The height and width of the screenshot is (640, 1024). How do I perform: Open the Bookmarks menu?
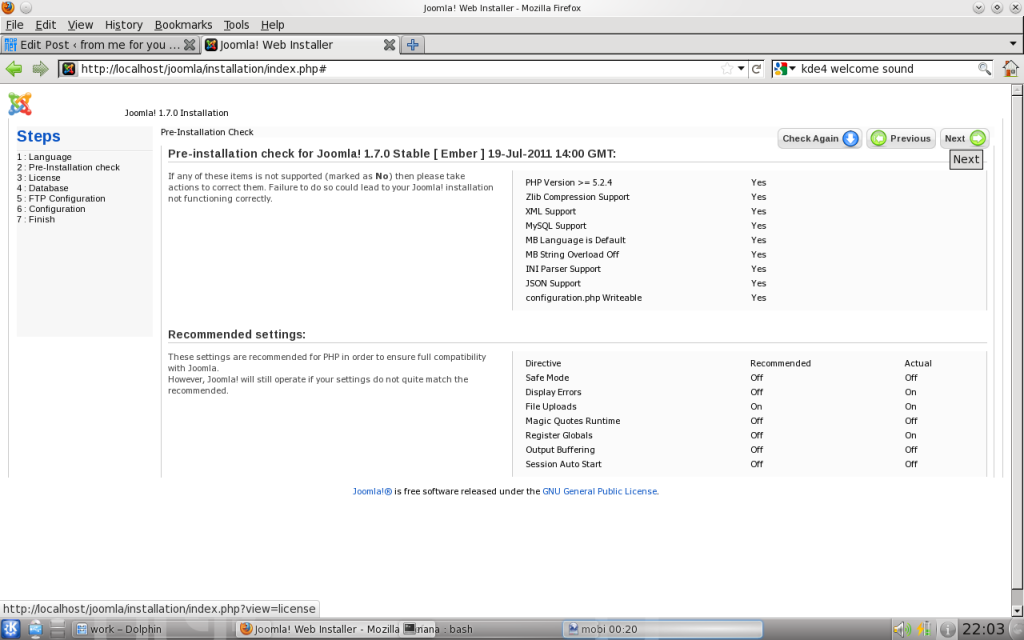pos(183,25)
